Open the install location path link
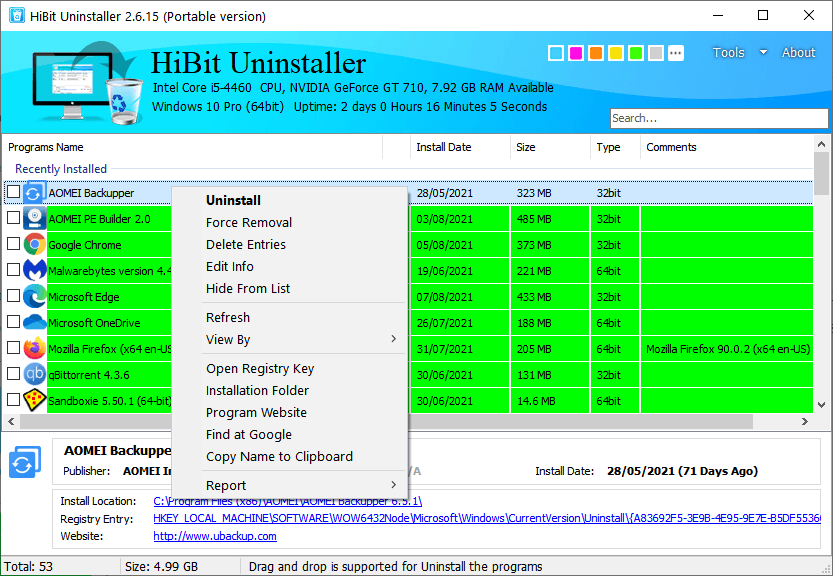The width and height of the screenshot is (833, 576). tap(287, 501)
